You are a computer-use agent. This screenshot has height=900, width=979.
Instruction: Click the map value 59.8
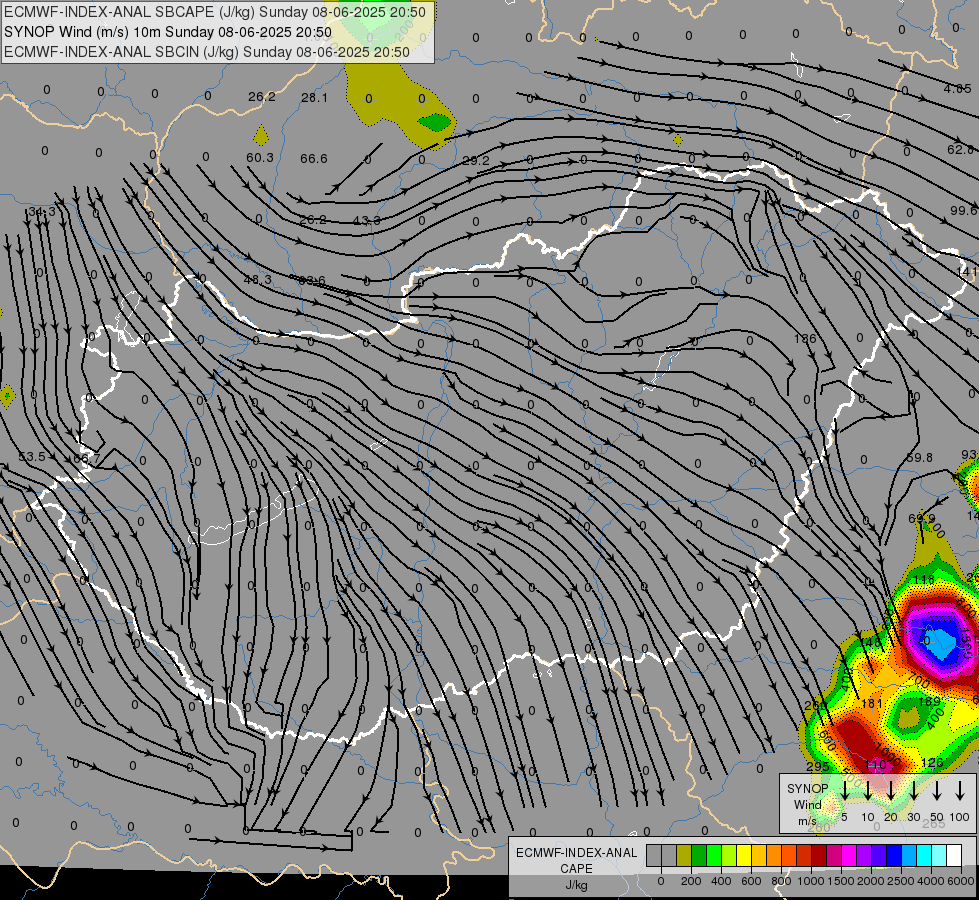pos(919,458)
